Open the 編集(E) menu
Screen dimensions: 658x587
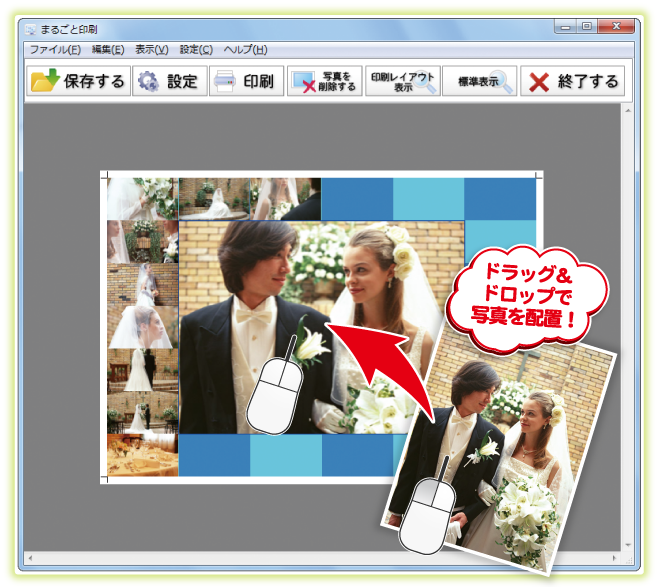point(108,49)
